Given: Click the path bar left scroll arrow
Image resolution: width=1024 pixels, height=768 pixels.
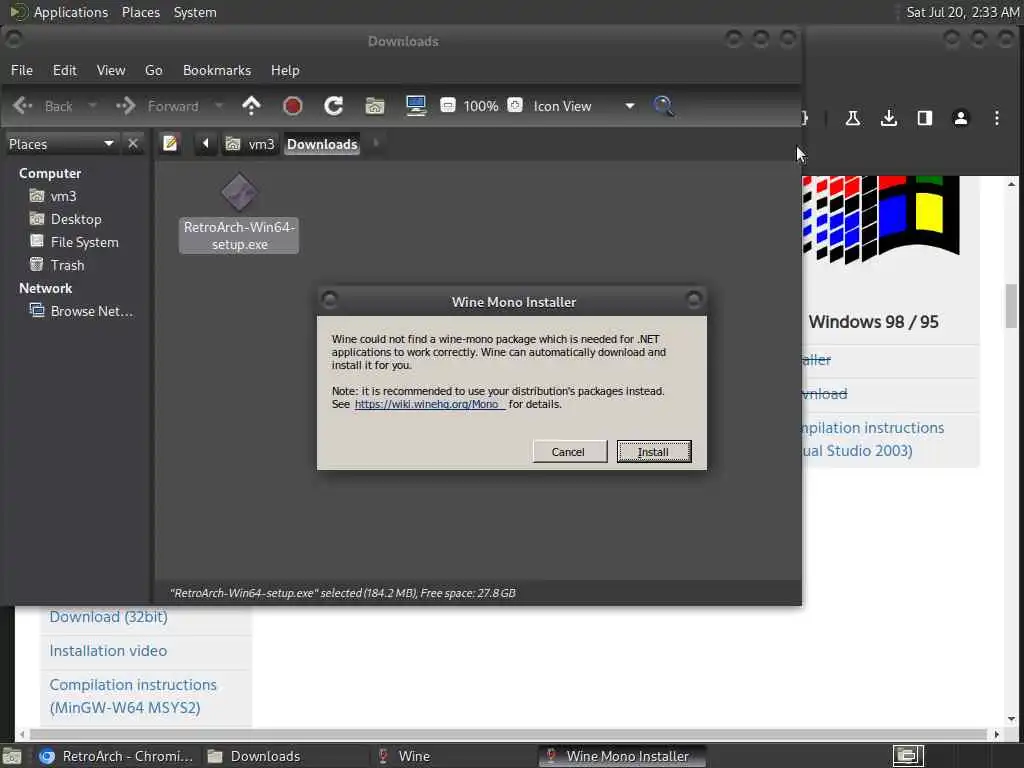Looking at the screenshot, I should (205, 143).
